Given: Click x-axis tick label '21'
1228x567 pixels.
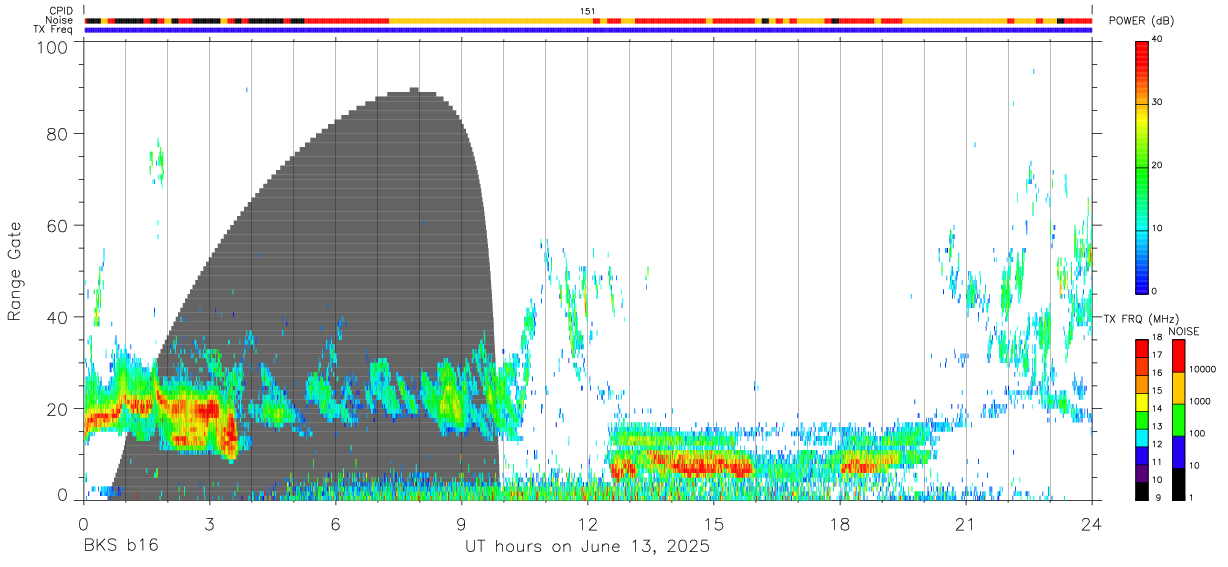Looking at the screenshot, I should pyautogui.click(x=965, y=524).
